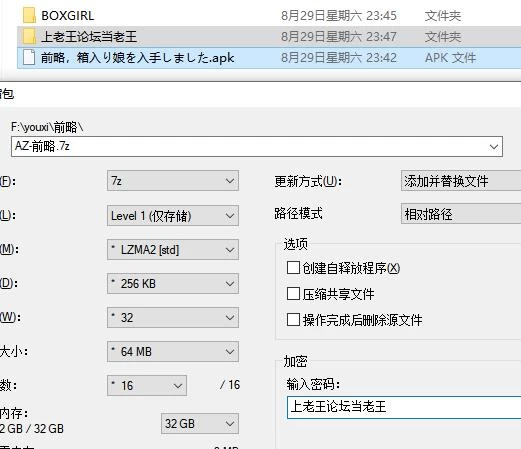The height and width of the screenshot is (449, 521).
Task: Open the LZMA2 [std] method dropdown
Action: [x=173, y=250]
